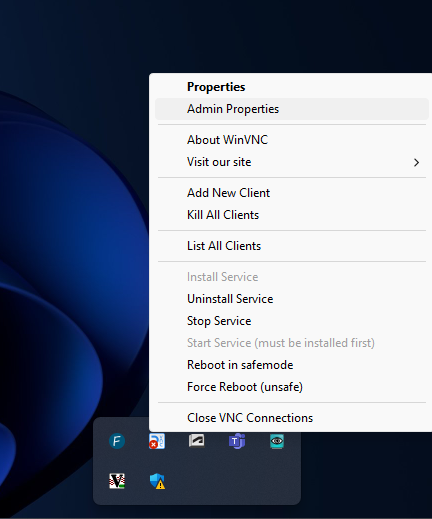The height and width of the screenshot is (519, 432).
Task: Select Uninstall Service
Action: (292, 299)
